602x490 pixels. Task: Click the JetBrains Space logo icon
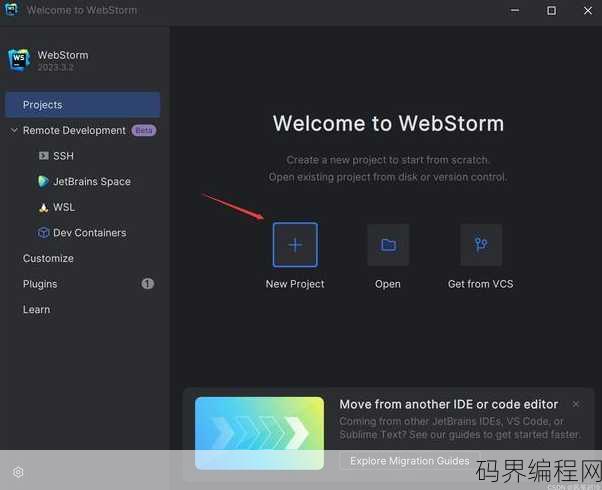(x=43, y=182)
